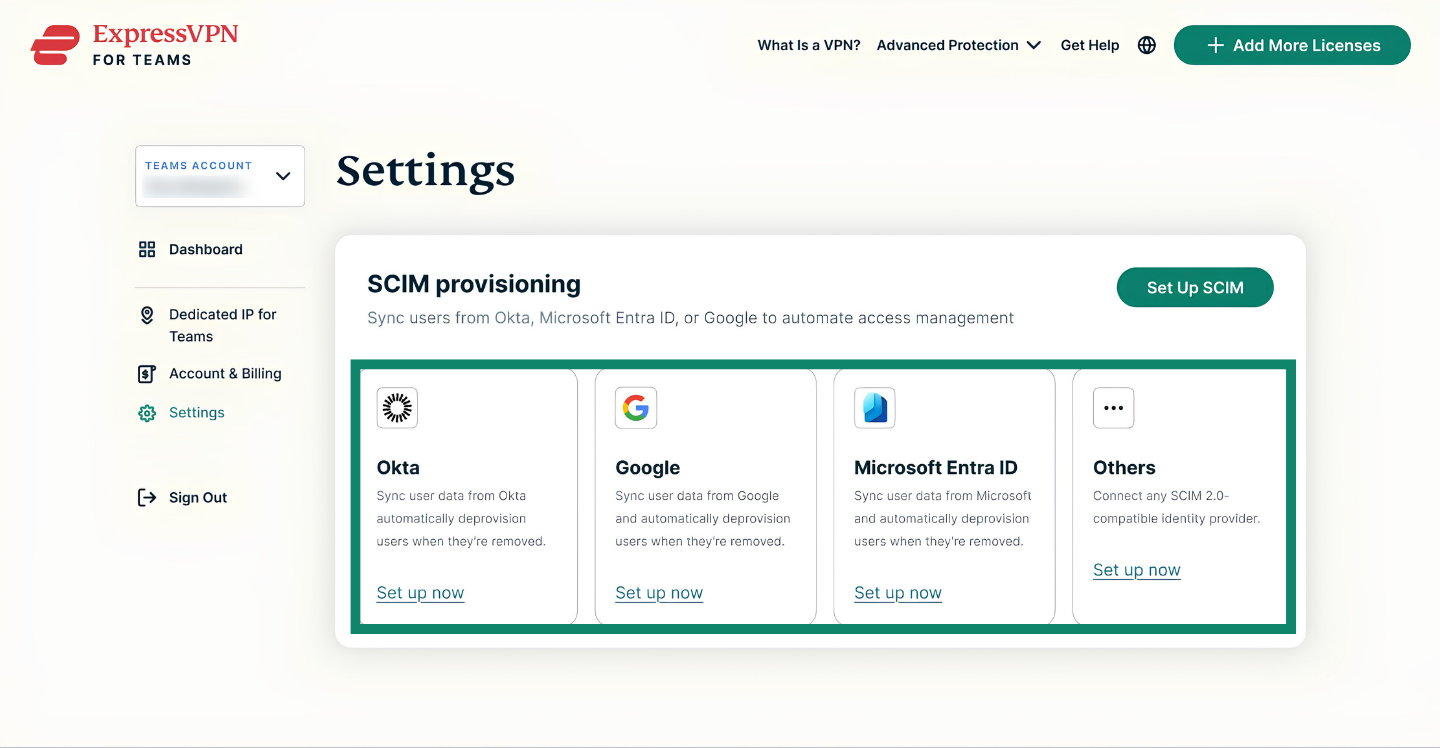Click the Okta card title
This screenshot has height=748, width=1440.
pyautogui.click(x=398, y=467)
